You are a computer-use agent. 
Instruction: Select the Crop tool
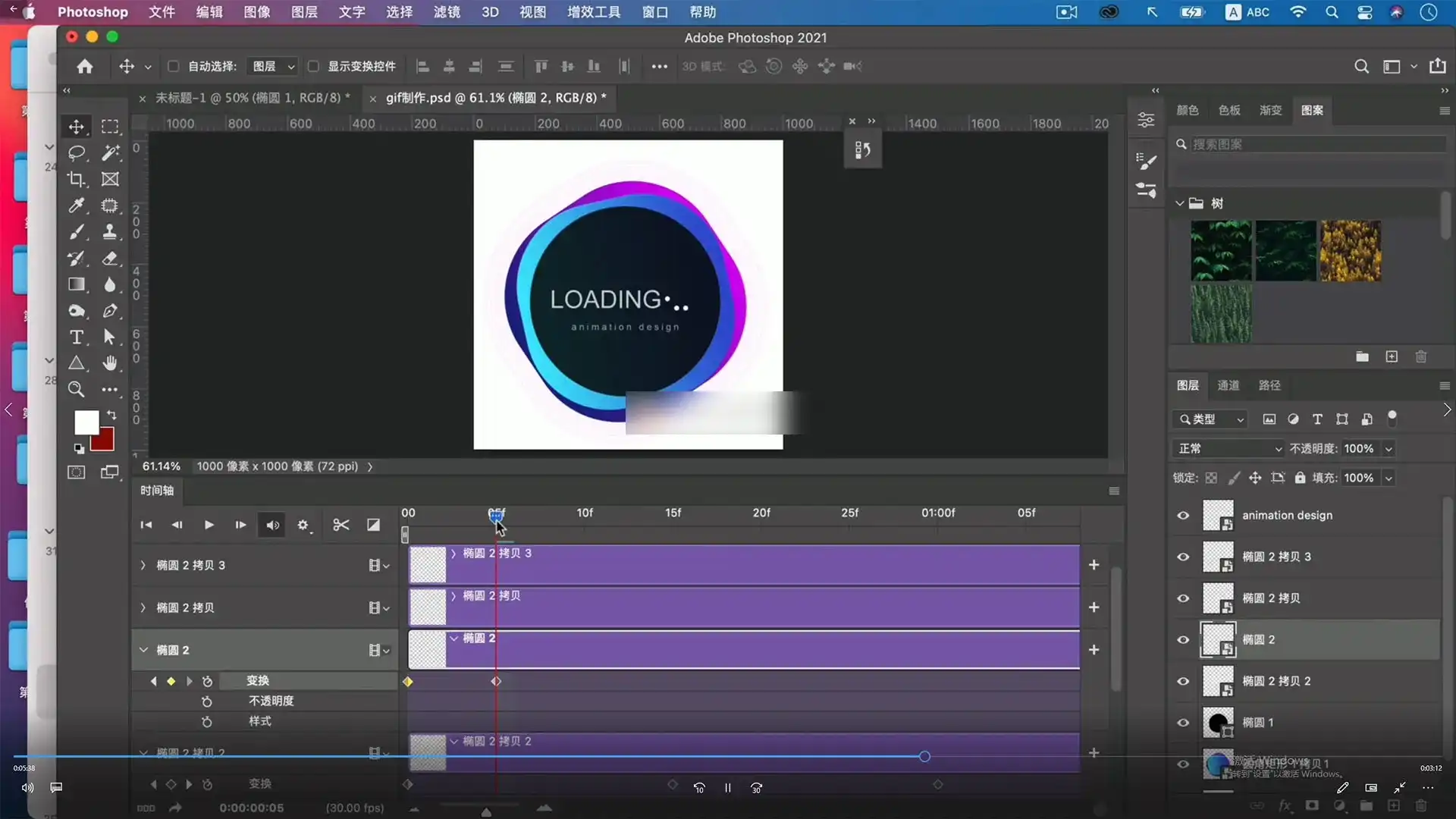77,180
